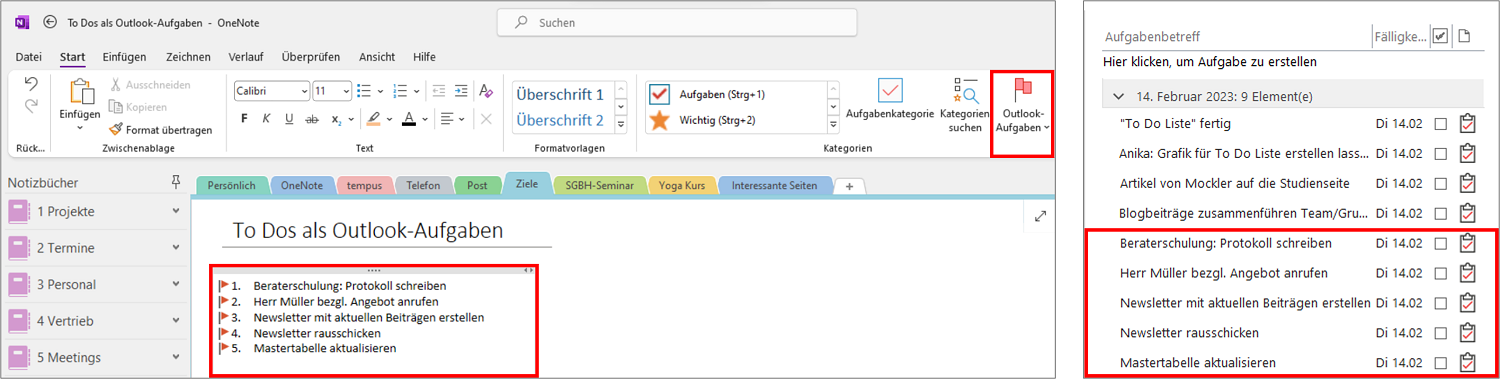The width and height of the screenshot is (1500, 379).
Task: Apply bold formatting with F button
Action: [244, 119]
